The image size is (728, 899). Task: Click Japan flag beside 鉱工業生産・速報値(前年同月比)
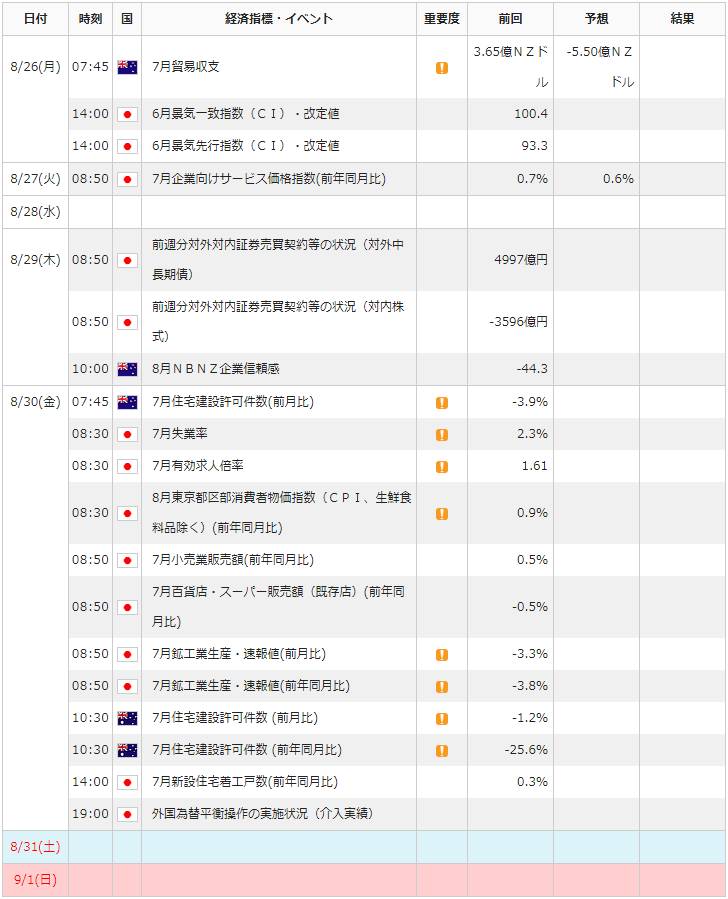(127, 687)
